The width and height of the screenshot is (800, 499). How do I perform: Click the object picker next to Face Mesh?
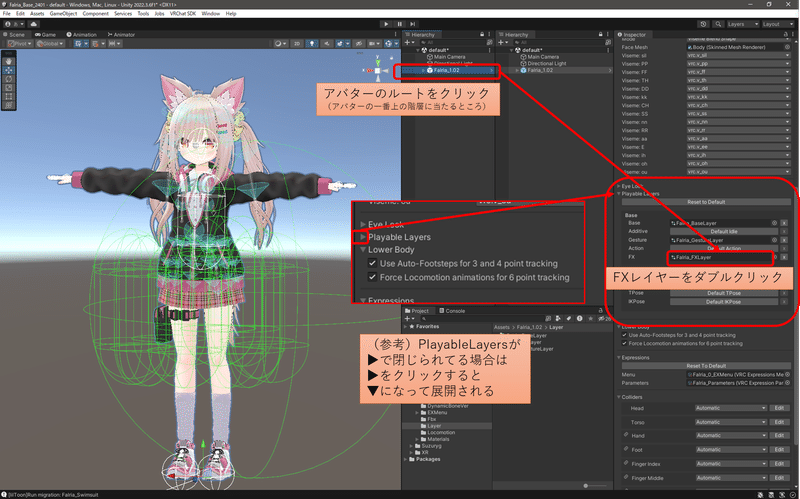pyautogui.click(x=787, y=47)
